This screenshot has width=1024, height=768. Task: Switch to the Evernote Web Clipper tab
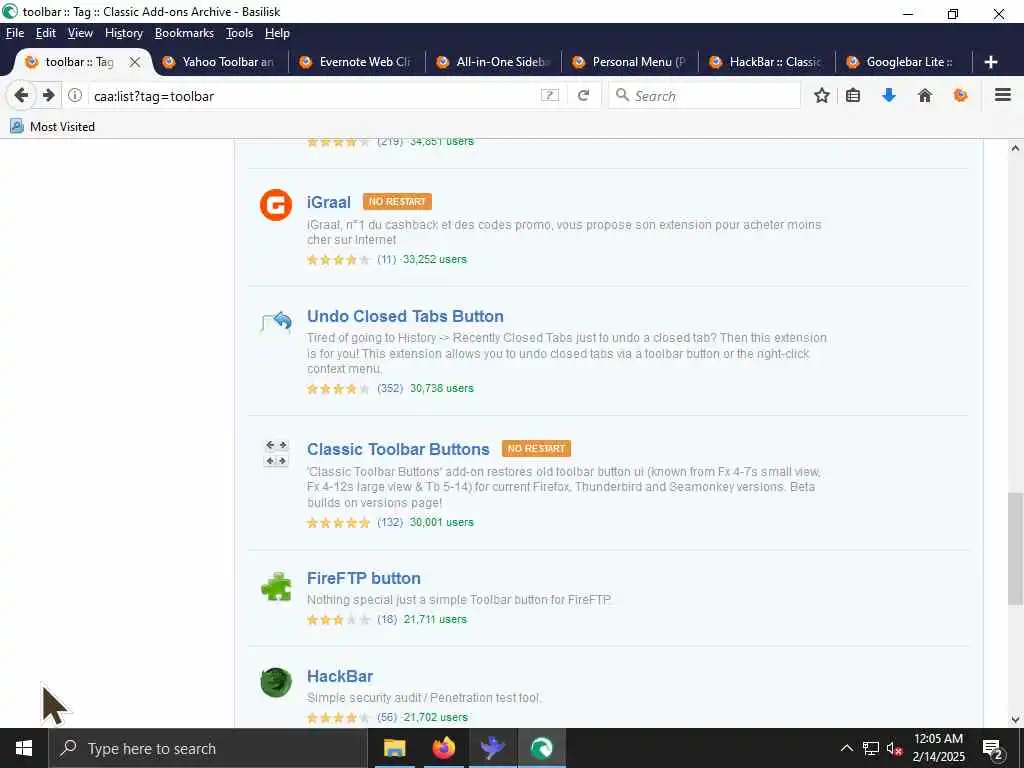(357, 62)
